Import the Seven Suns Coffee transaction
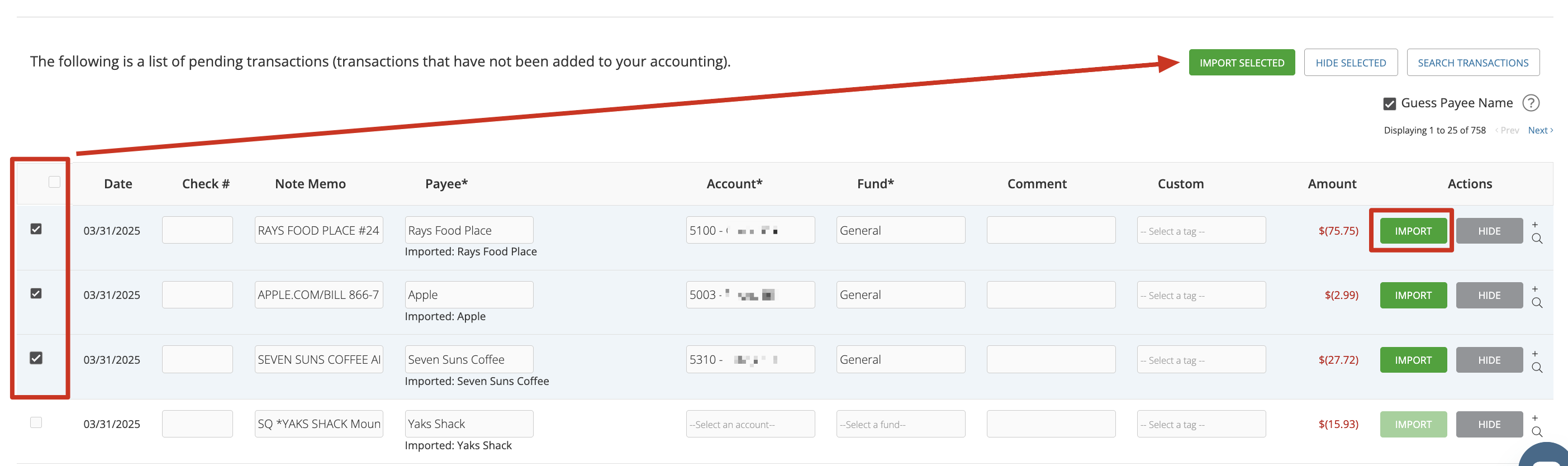This screenshot has height=466, width=1568. pos(1413,360)
